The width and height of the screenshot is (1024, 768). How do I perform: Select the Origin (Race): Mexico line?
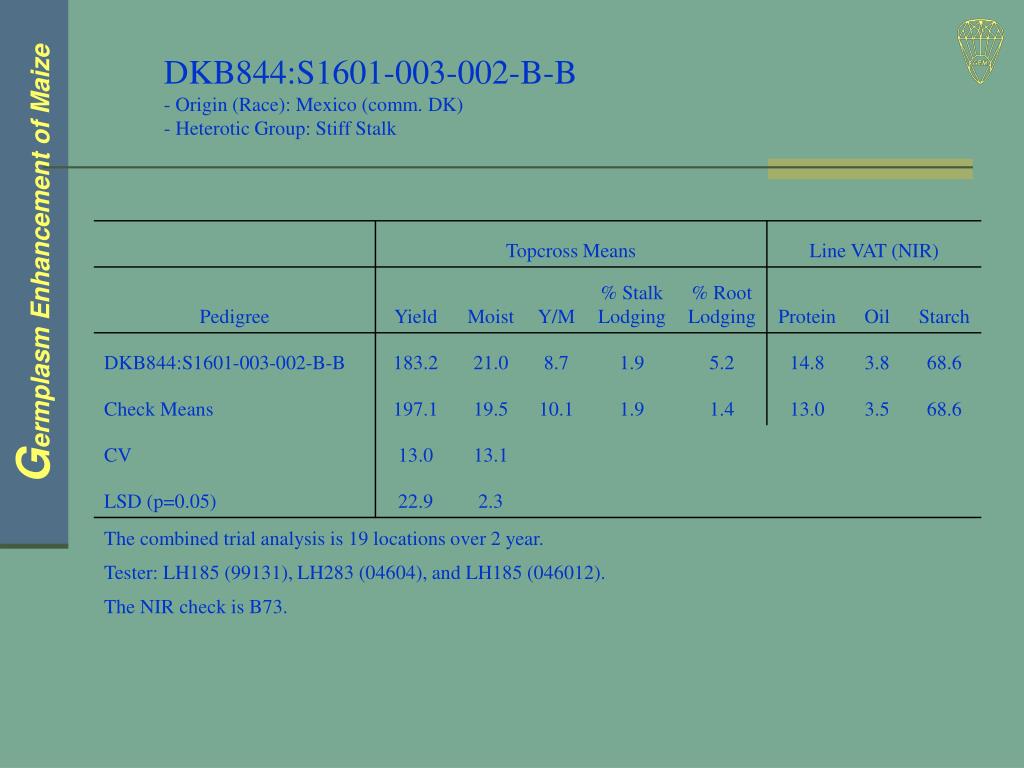(x=313, y=105)
